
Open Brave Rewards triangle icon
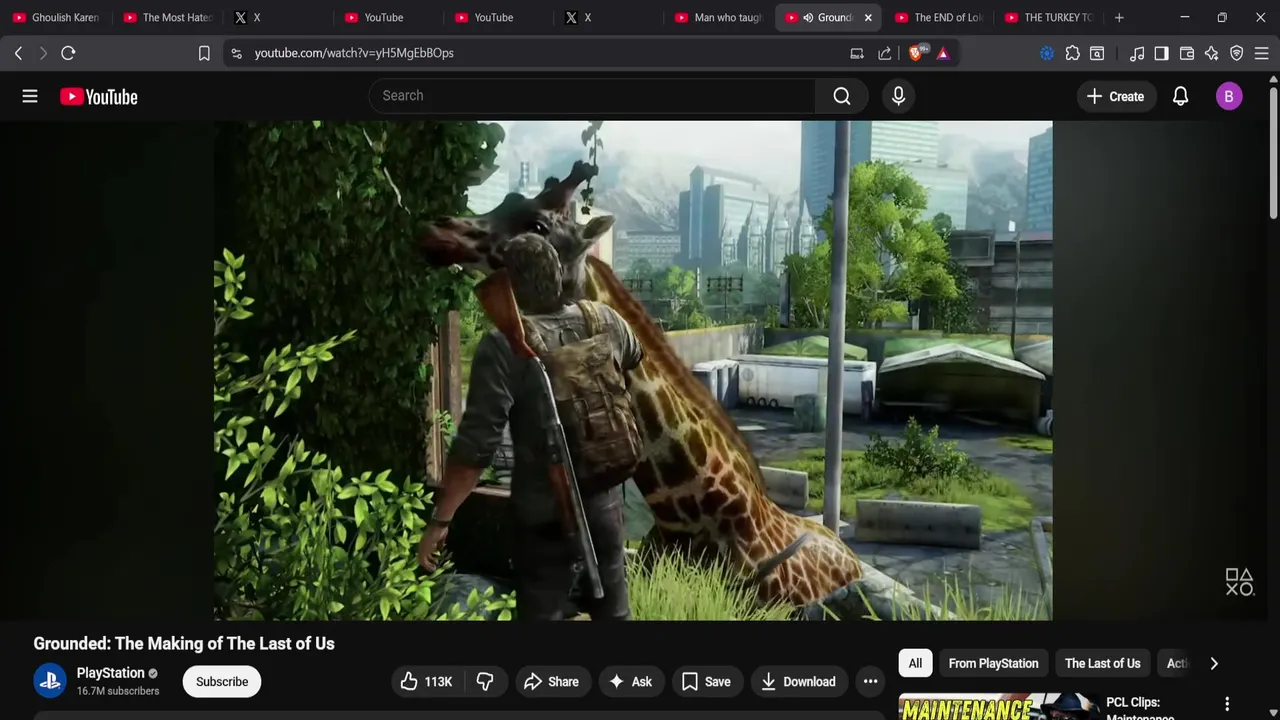[943, 53]
